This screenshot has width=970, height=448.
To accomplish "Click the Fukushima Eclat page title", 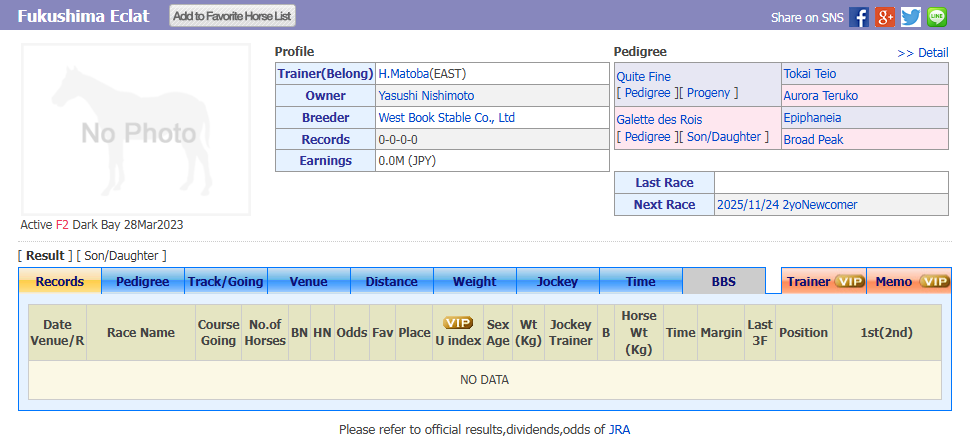I will tap(84, 16).
